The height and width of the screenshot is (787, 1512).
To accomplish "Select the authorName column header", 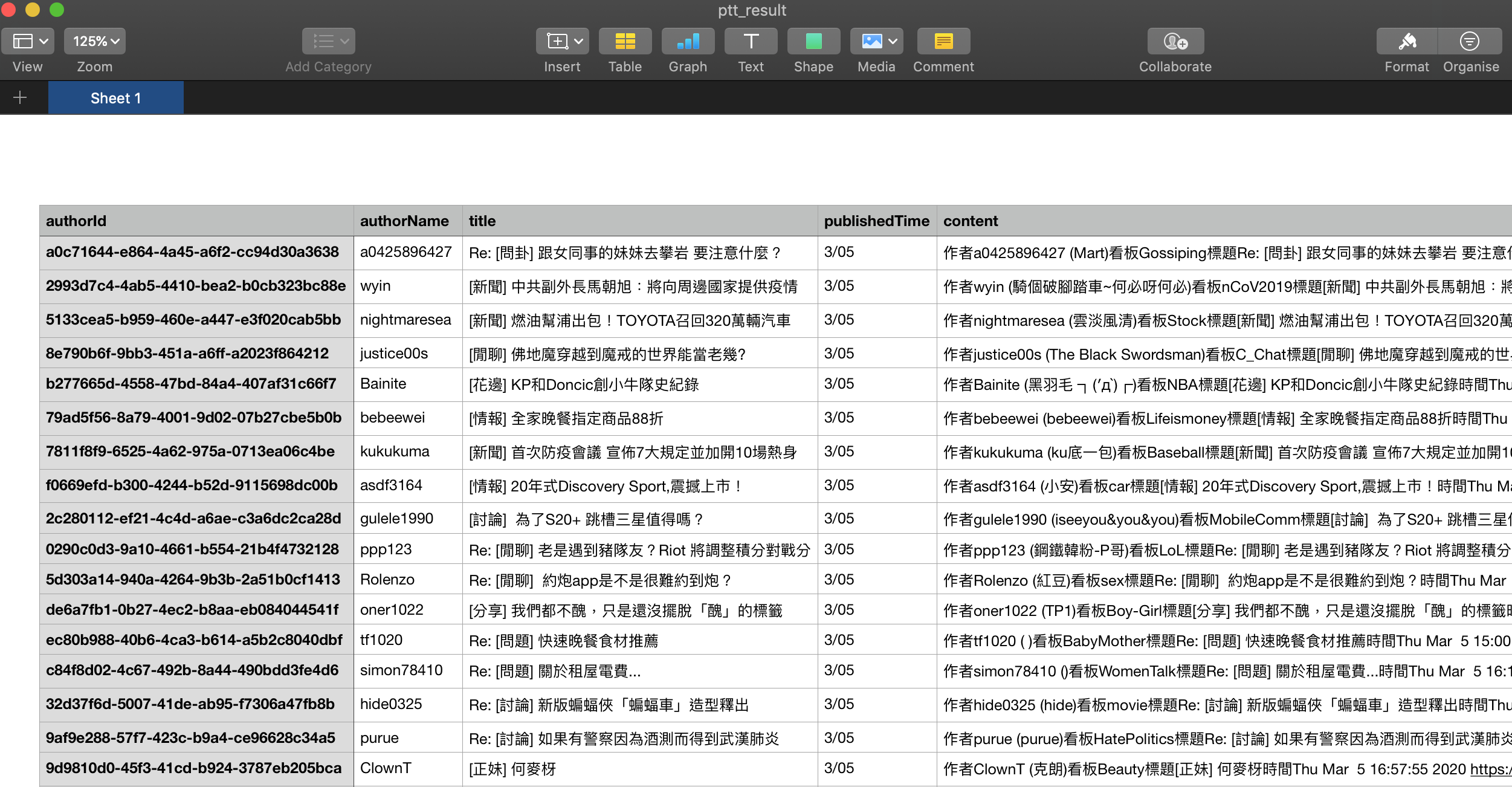I will click(x=404, y=221).
